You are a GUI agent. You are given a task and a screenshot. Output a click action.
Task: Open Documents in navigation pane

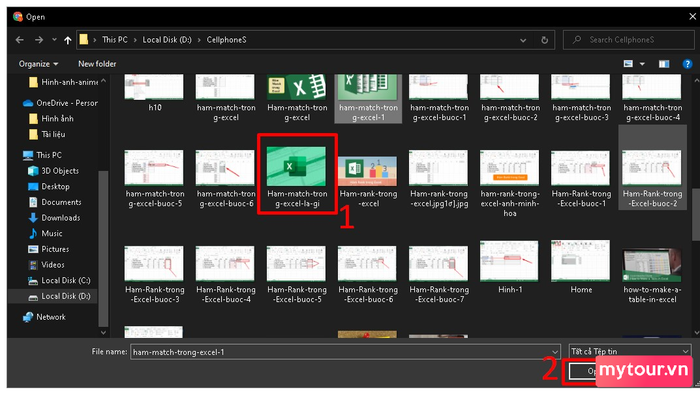tap(54, 202)
